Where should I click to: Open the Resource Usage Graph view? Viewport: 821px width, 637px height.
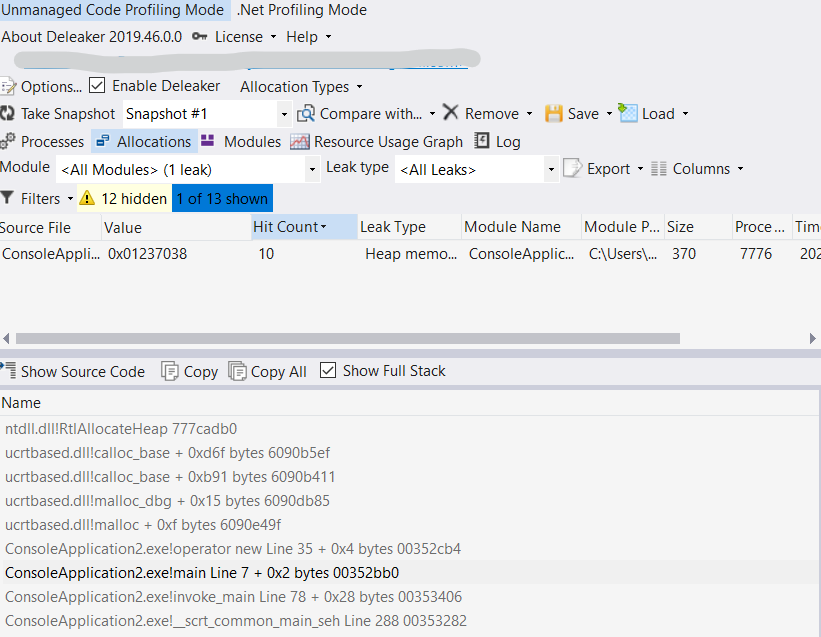[377, 142]
